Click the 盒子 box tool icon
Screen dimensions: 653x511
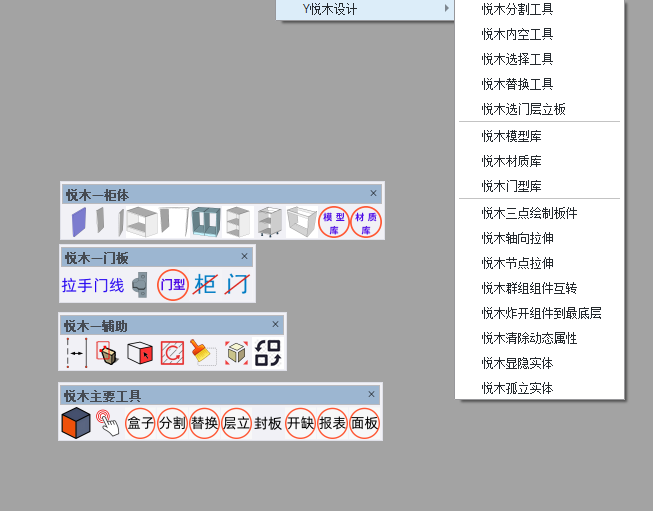pyautogui.click(x=140, y=423)
